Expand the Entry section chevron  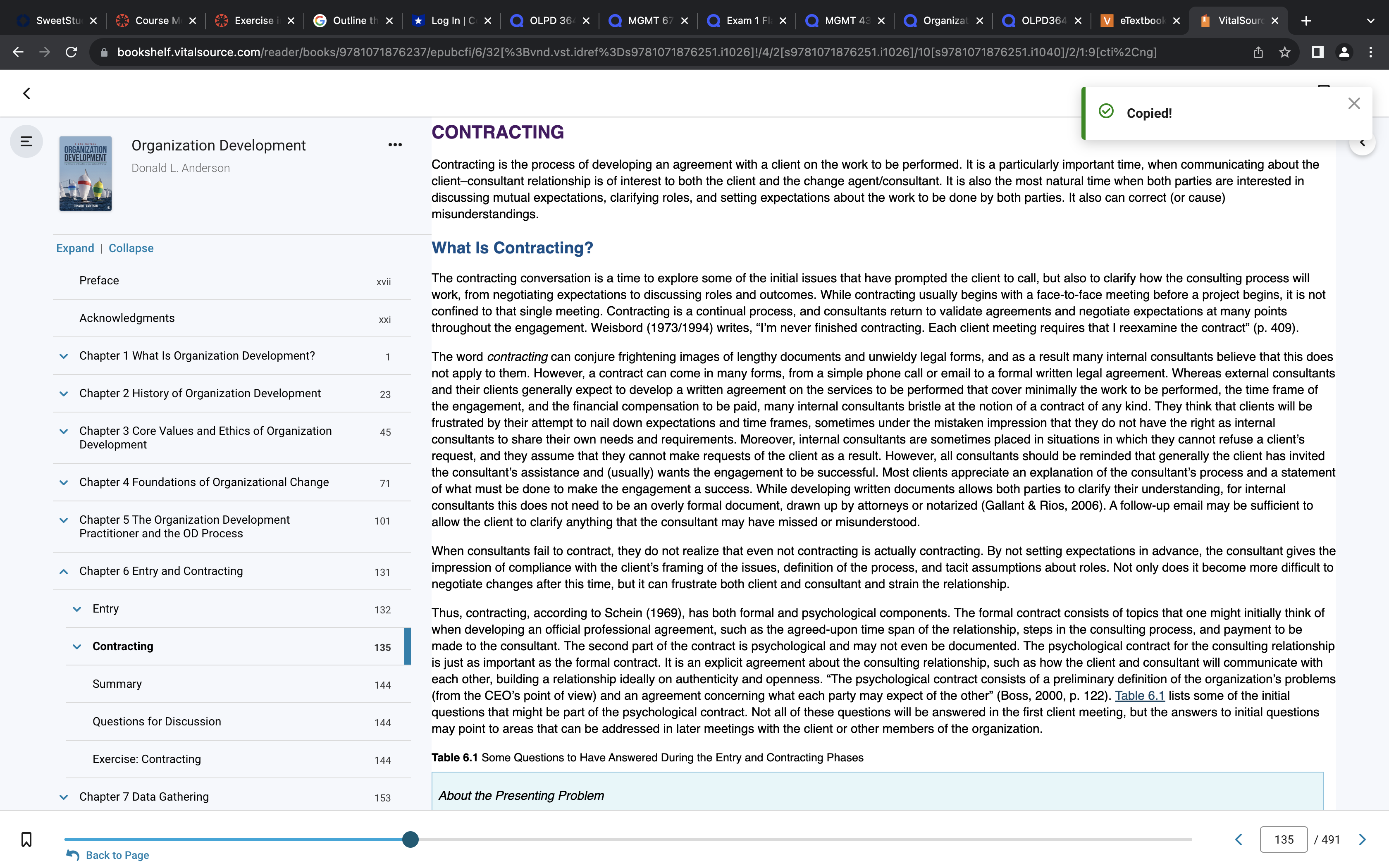click(77, 609)
